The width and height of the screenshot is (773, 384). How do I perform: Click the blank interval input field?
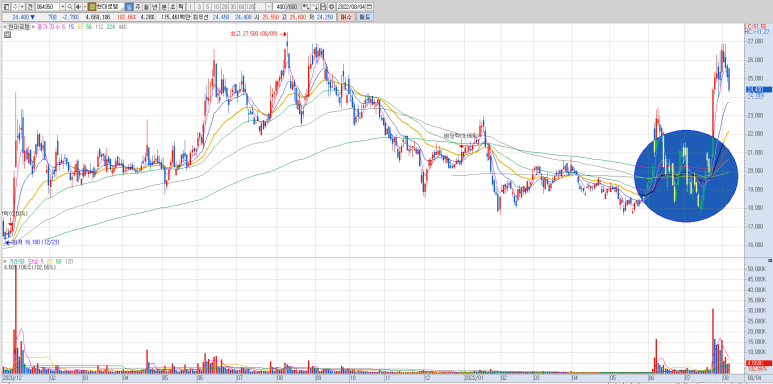[x=260, y=7]
